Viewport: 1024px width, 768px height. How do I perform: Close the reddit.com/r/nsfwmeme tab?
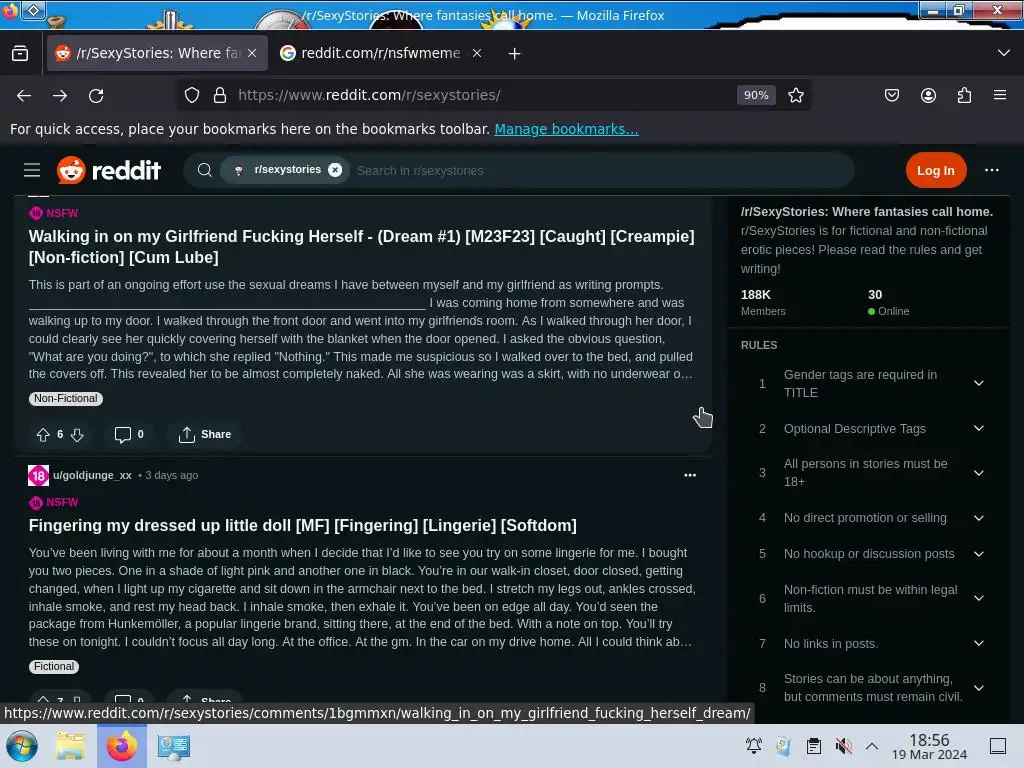coord(477,54)
